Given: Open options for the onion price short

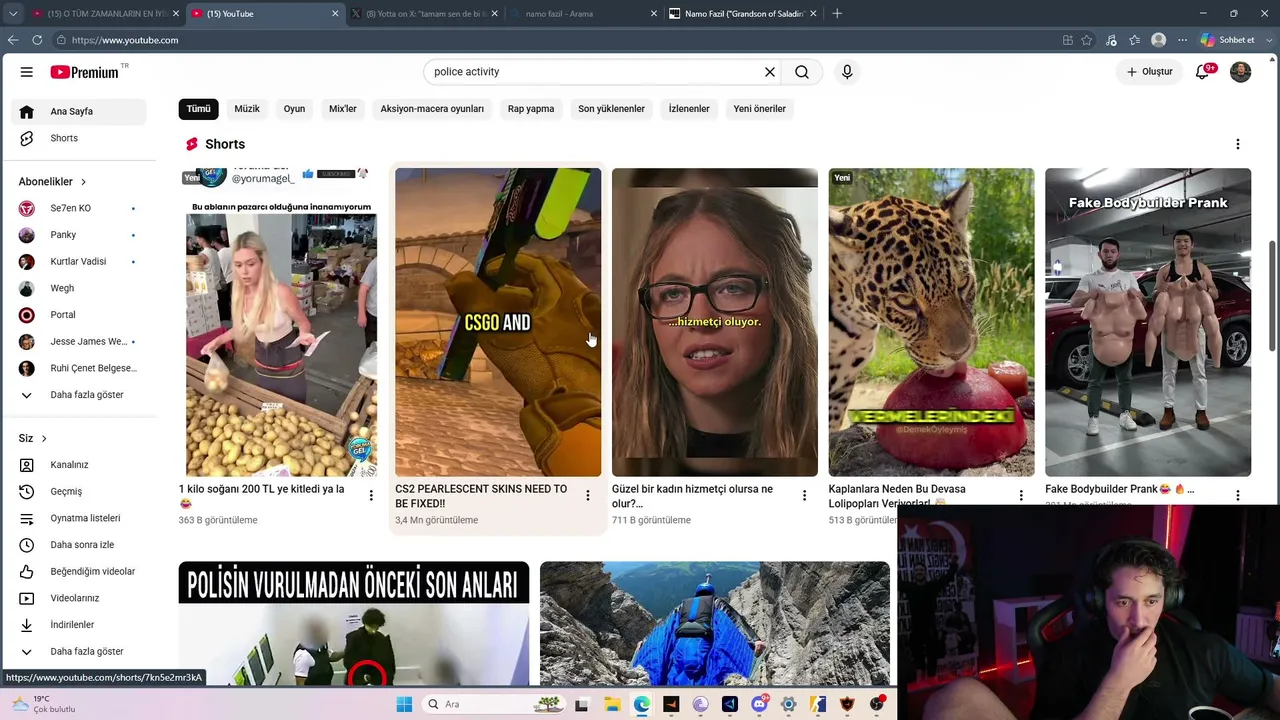Looking at the screenshot, I should click(x=371, y=495).
